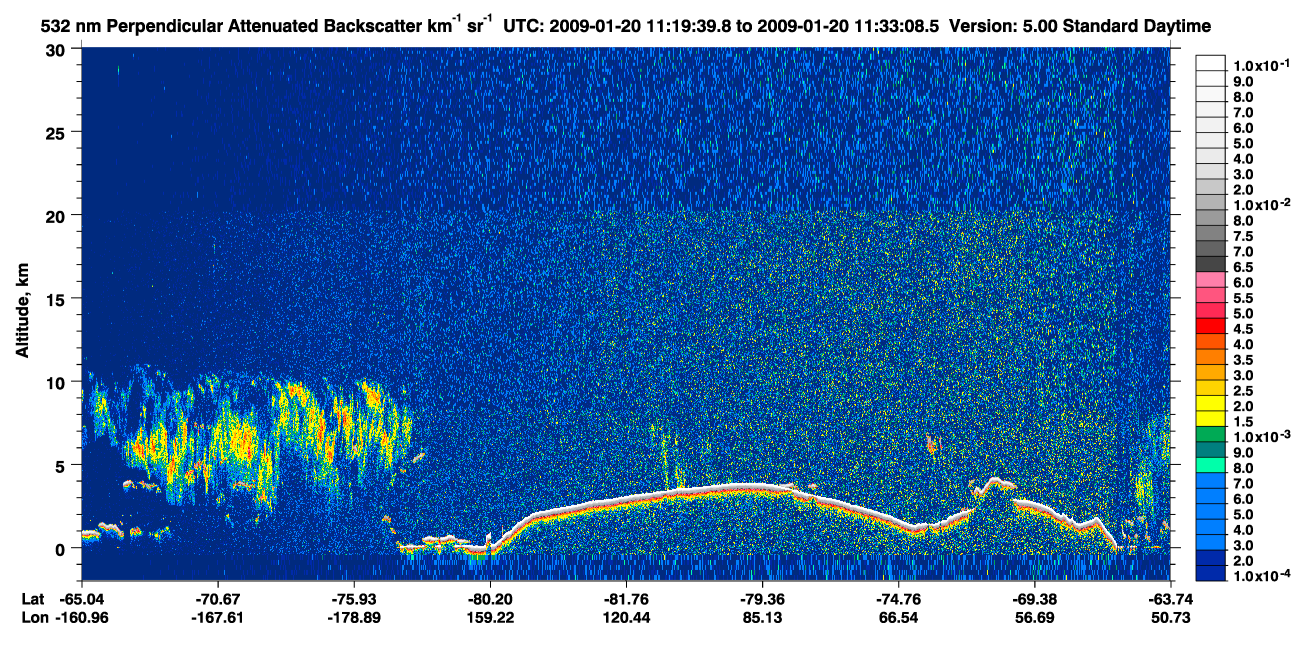This screenshot has height=667, width=1300.
Task: Click latitude value -81.76
Action: pyautogui.click(x=626, y=599)
